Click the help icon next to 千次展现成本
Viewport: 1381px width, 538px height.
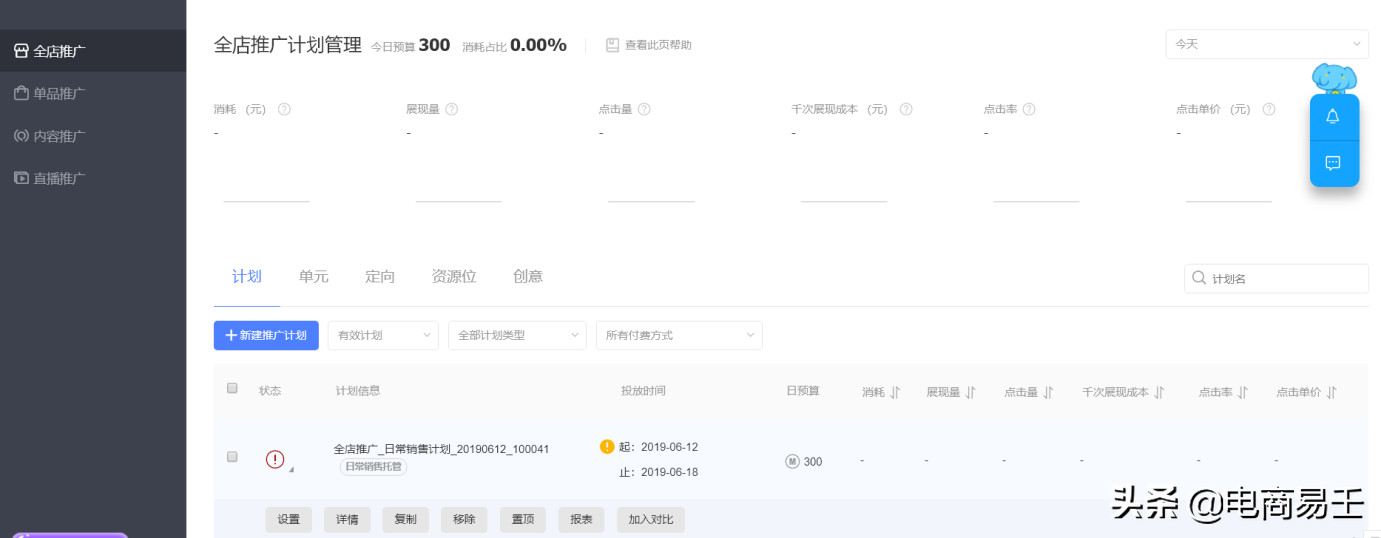pyautogui.click(x=906, y=109)
